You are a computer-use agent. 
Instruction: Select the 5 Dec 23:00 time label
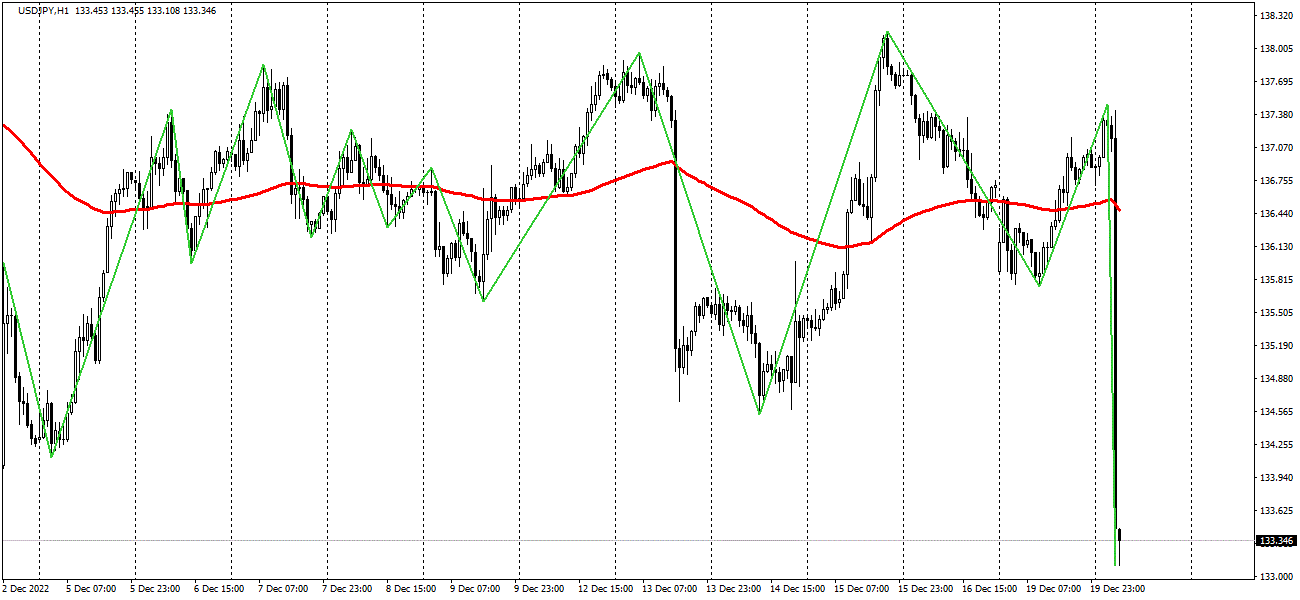coord(156,589)
